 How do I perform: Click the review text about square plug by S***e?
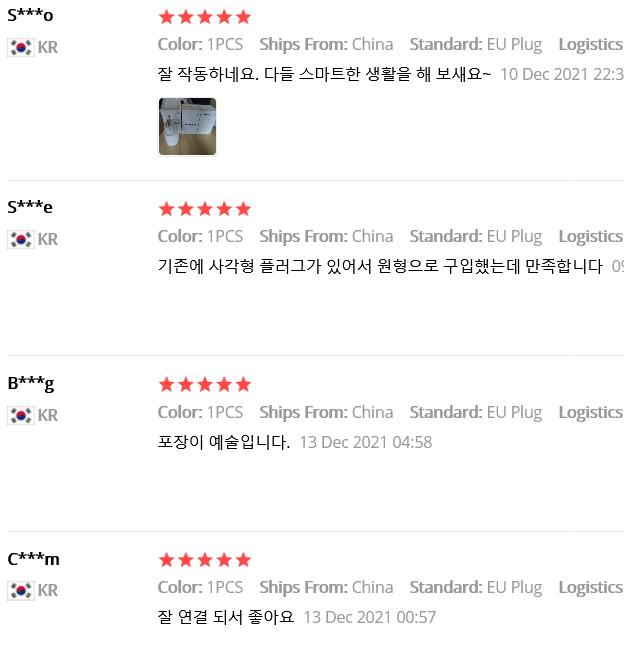coord(380,266)
